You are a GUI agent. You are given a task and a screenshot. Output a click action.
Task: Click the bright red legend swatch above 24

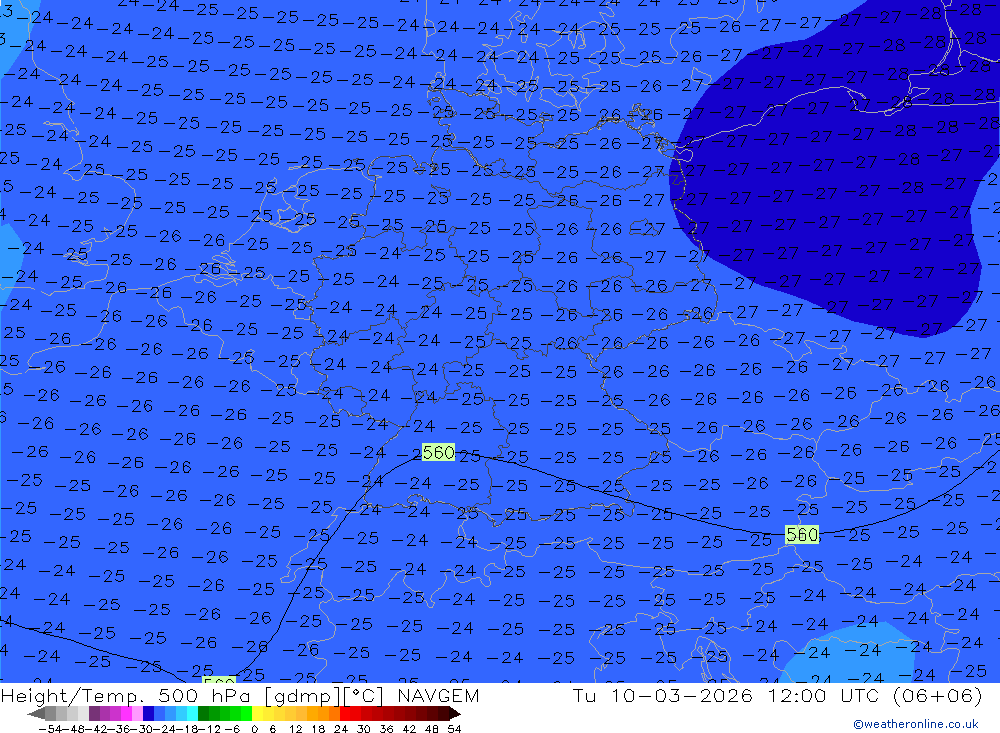click(x=345, y=713)
